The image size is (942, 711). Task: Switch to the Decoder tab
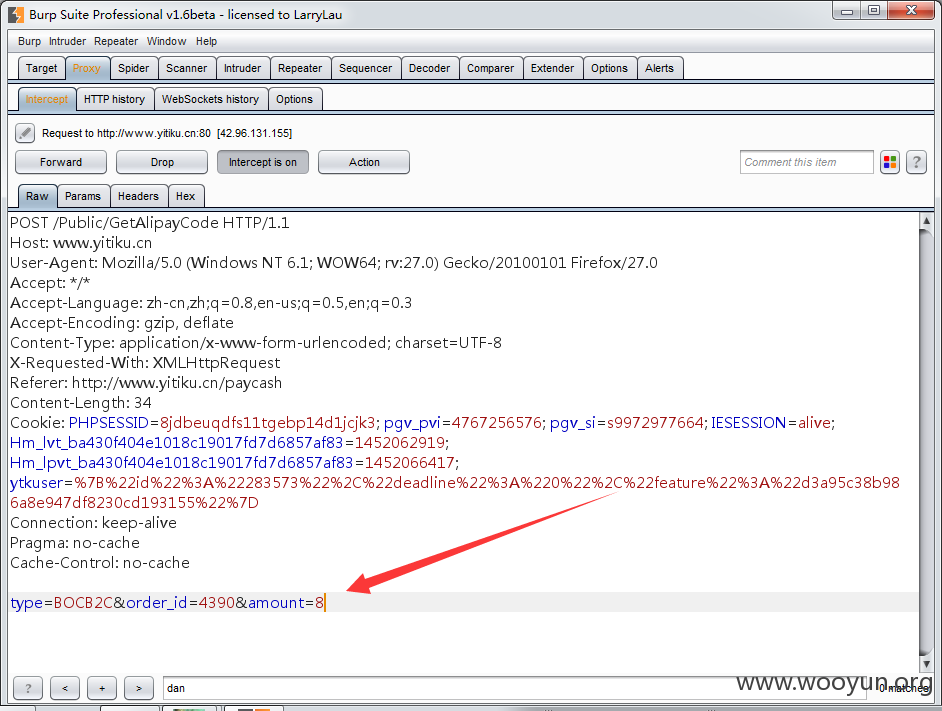pos(430,69)
